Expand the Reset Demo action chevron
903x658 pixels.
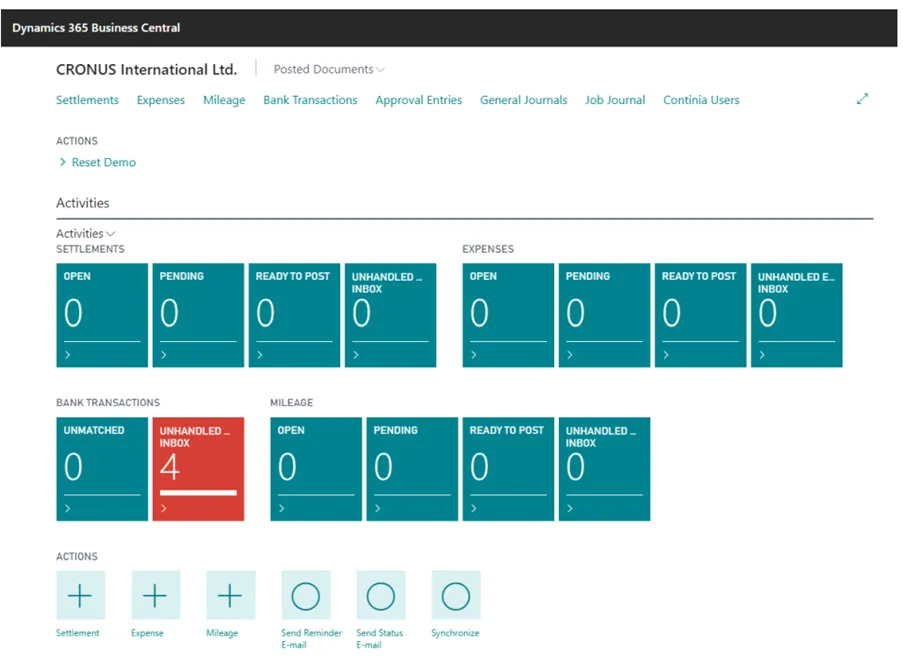[63, 162]
